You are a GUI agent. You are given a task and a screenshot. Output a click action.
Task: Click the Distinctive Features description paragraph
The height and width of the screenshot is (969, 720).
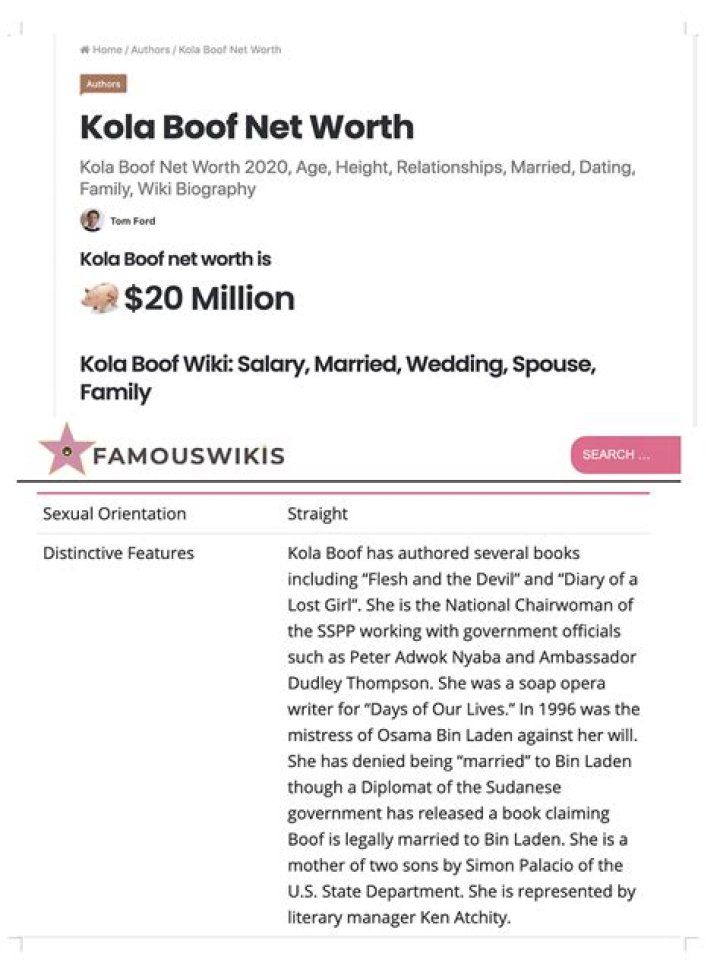point(463,734)
